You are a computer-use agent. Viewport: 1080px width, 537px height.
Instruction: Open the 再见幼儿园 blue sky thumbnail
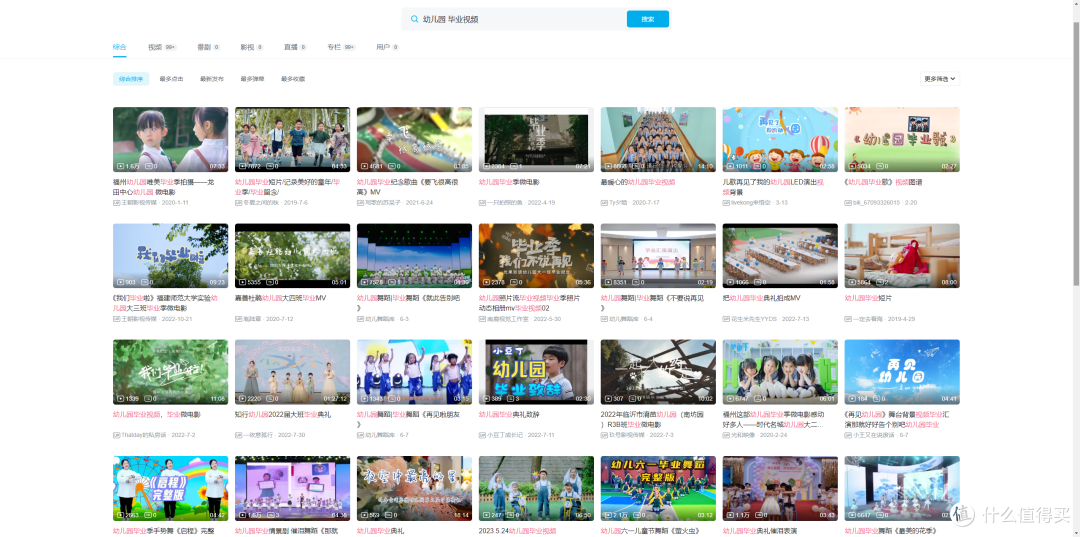902,372
